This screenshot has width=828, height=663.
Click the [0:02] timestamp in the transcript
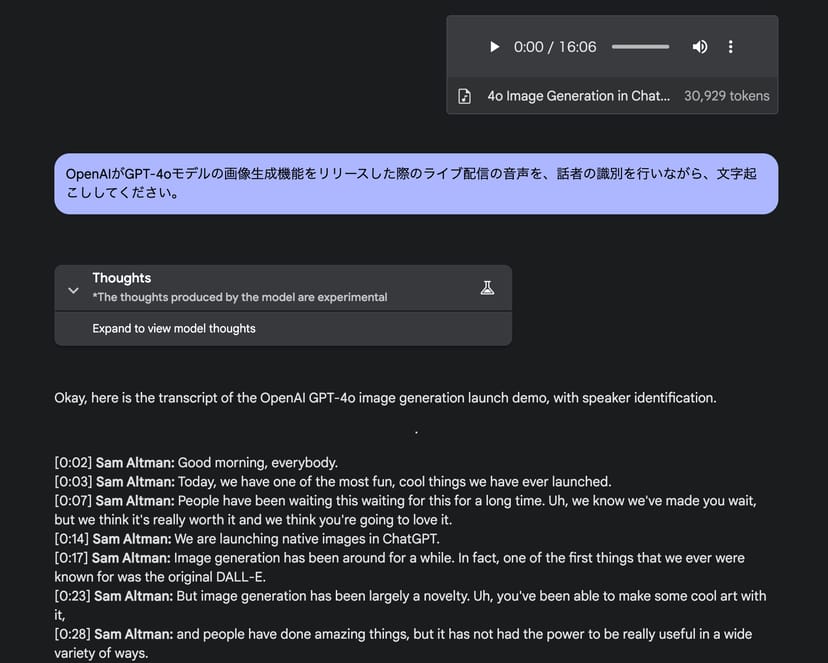tap(73, 462)
